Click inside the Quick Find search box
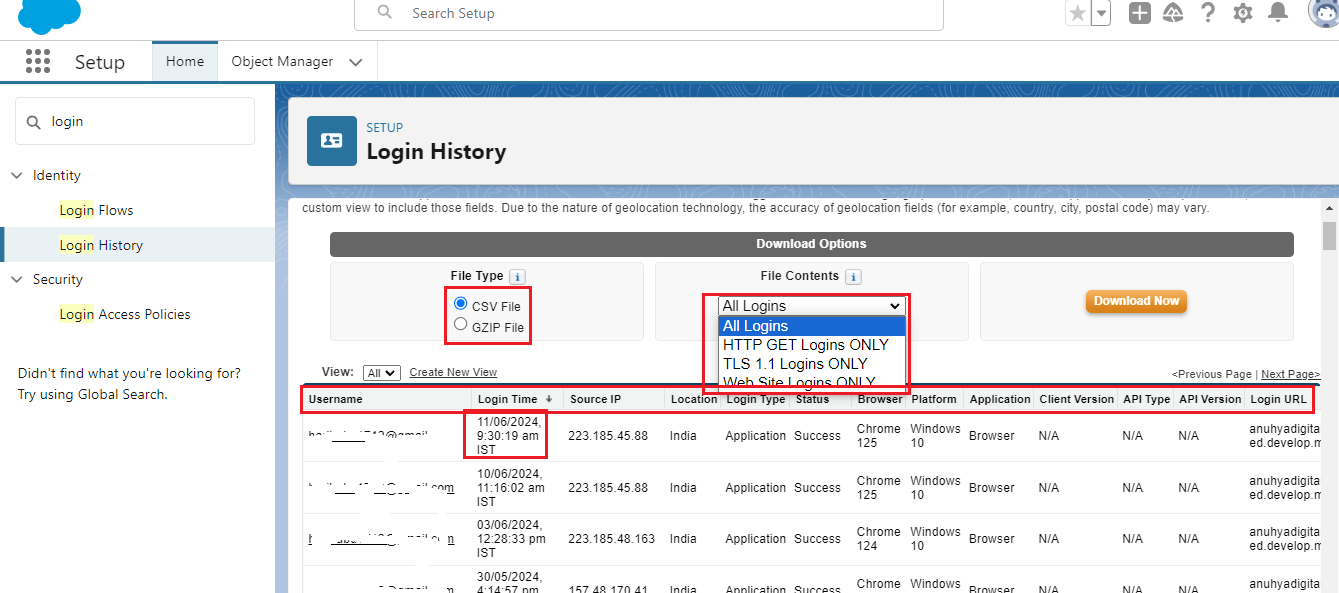Screen dimensions: 1339x593 (134, 120)
